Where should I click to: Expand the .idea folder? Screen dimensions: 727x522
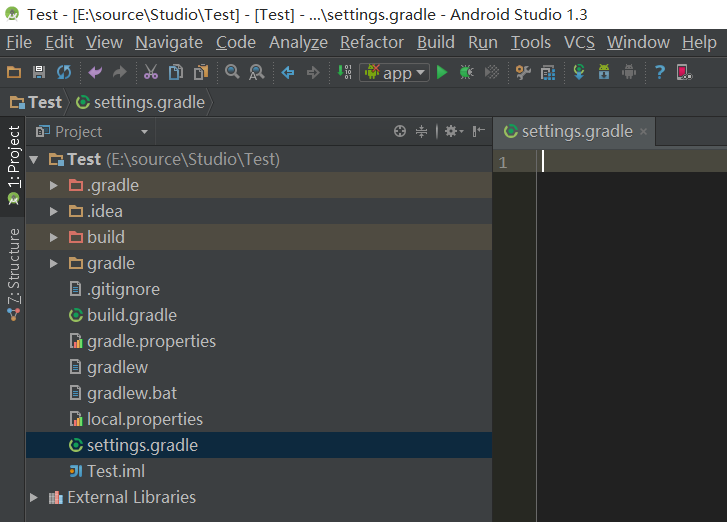54,211
